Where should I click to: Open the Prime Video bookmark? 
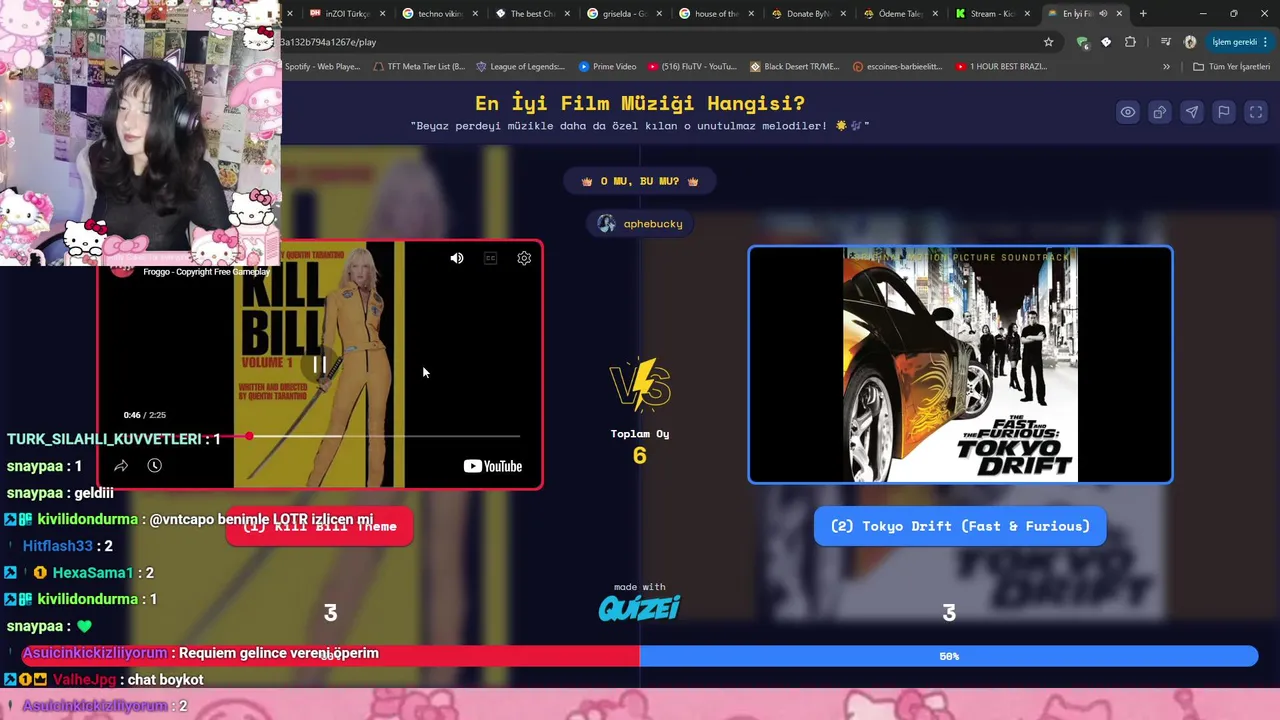(606, 67)
